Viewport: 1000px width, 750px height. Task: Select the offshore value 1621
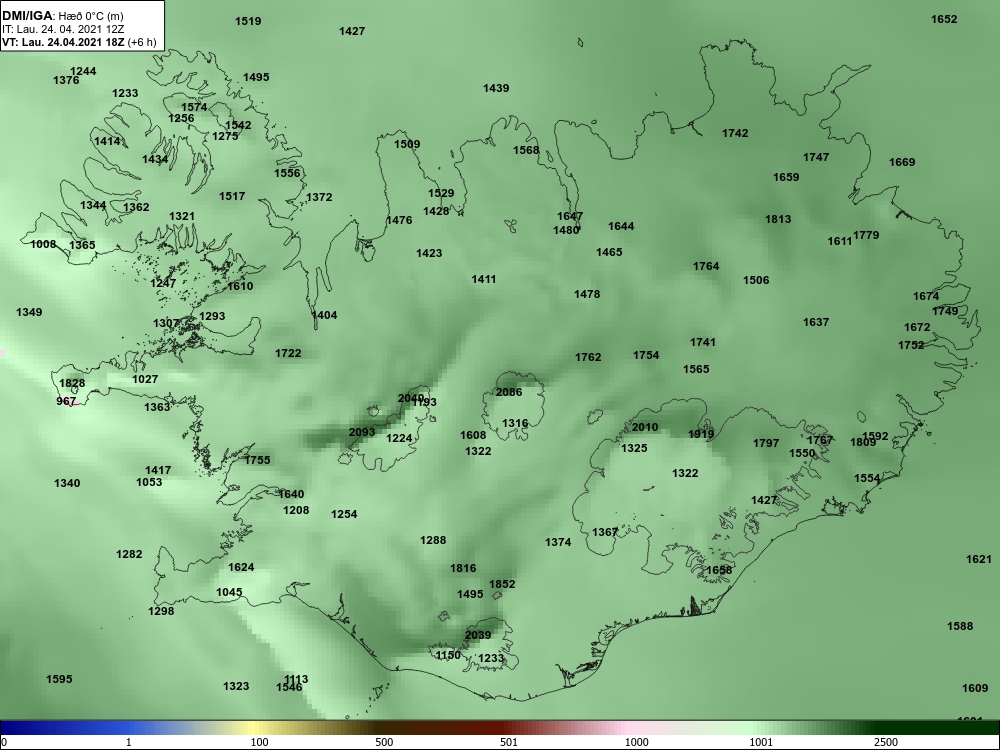pyautogui.click(x=979, y=559)
